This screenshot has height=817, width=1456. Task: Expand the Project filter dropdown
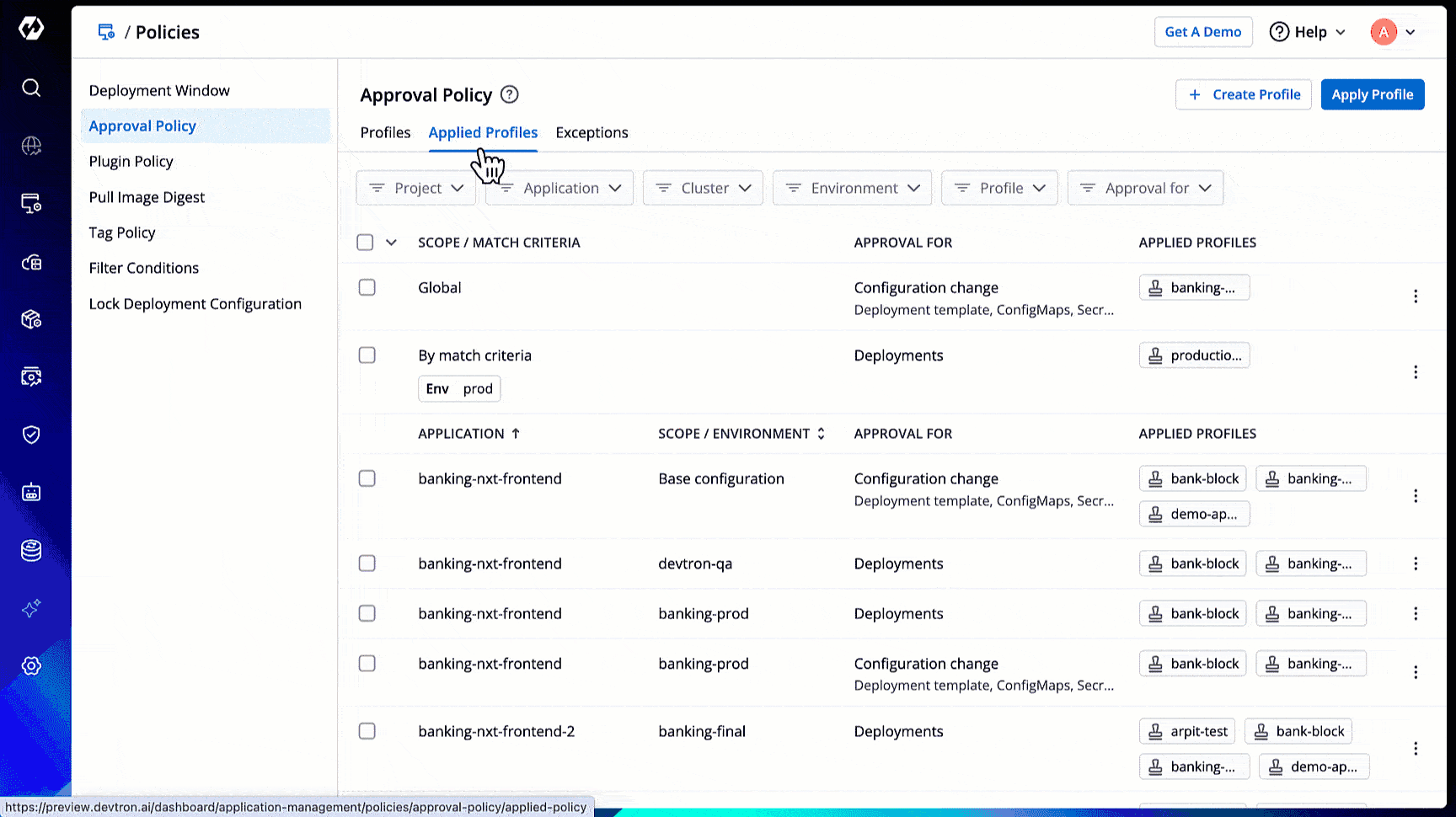coord(416,188)
